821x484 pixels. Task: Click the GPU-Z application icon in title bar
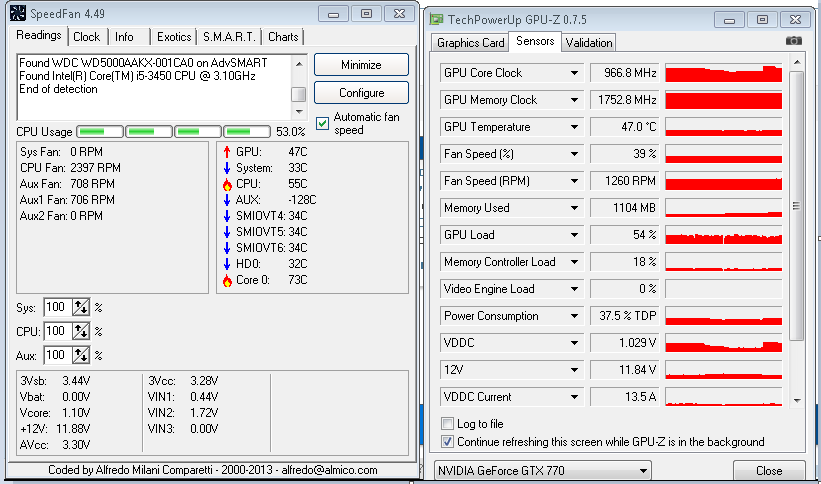[436, 20]
